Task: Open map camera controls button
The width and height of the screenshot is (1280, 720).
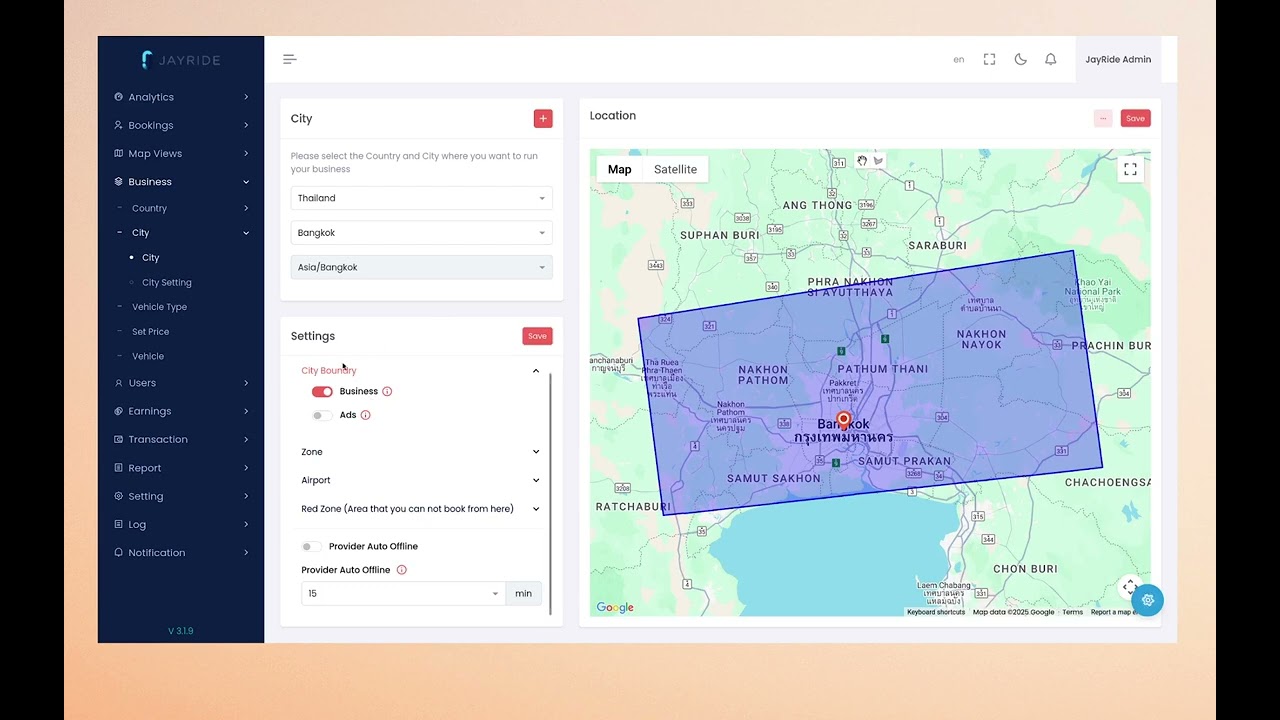Action: point(1129,586)
